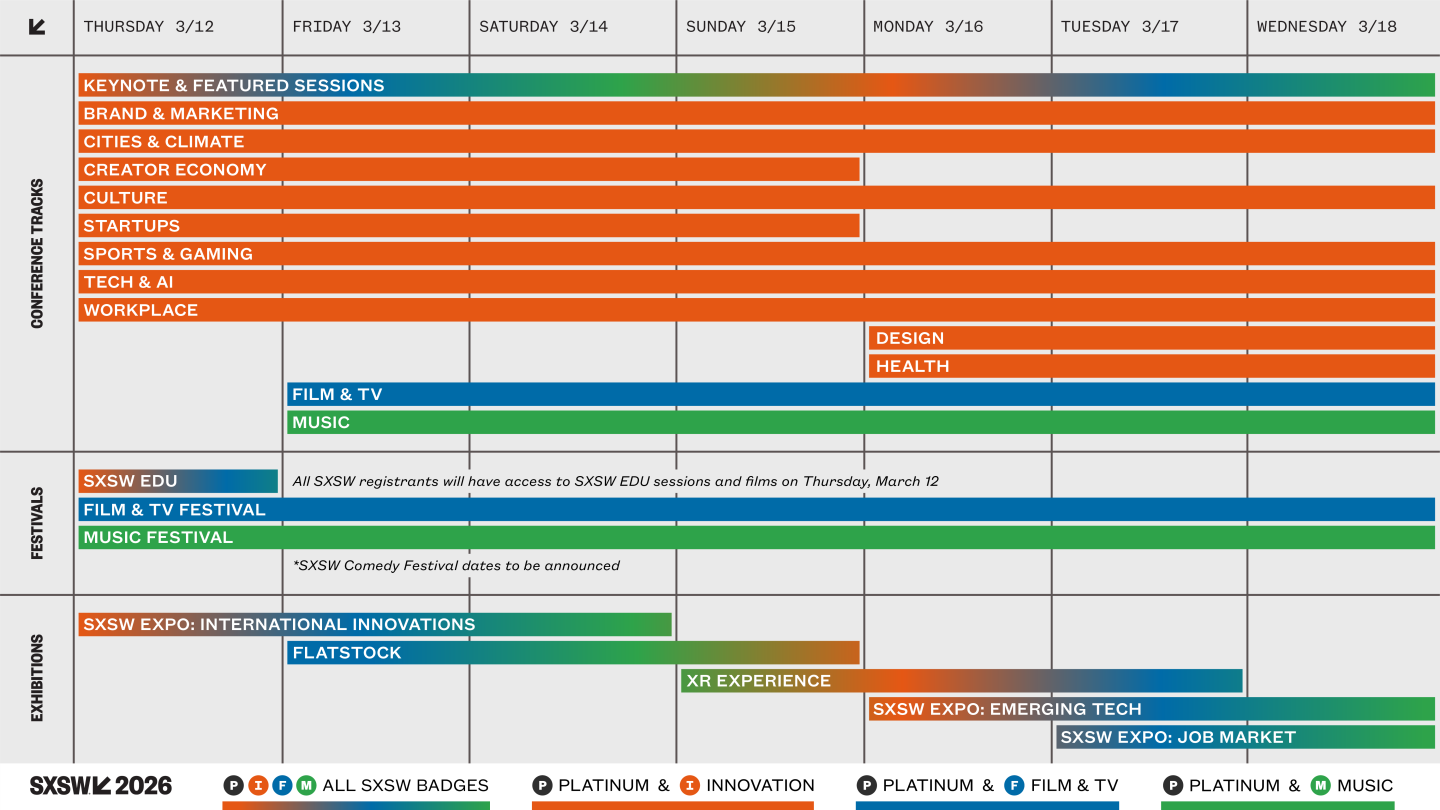Click the Festivals section label

point(37,523)
